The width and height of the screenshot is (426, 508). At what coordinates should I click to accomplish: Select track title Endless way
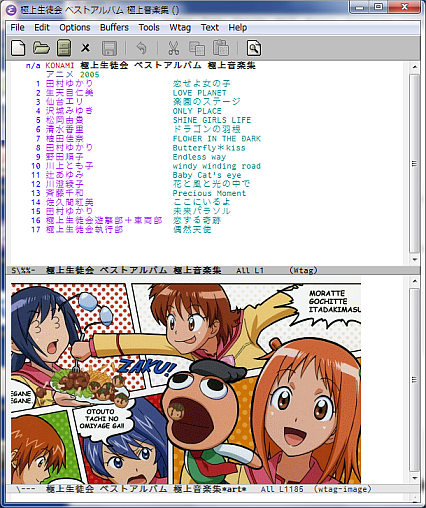point(199,157)
